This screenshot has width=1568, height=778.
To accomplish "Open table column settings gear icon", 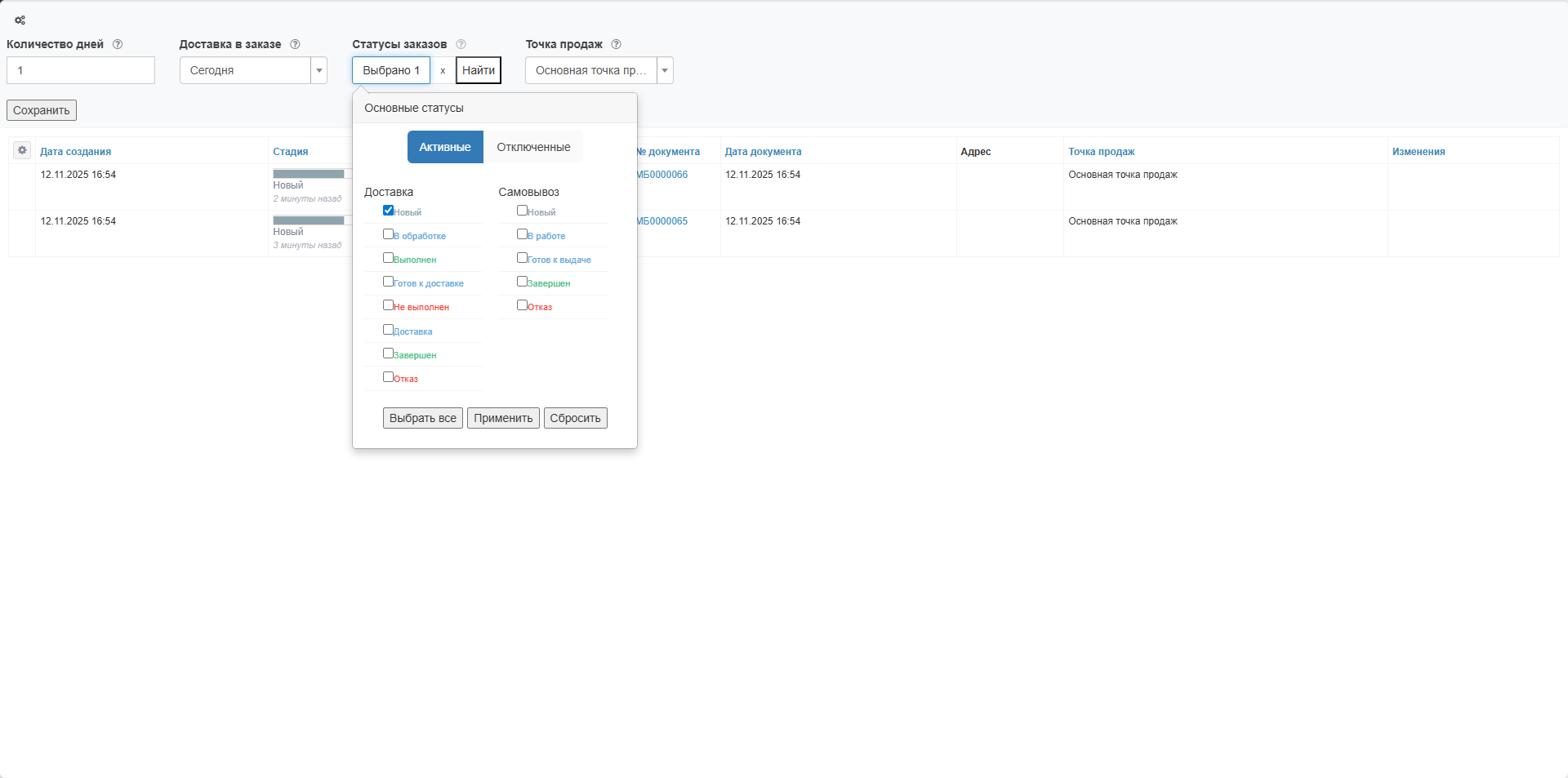I will [22, 150].
